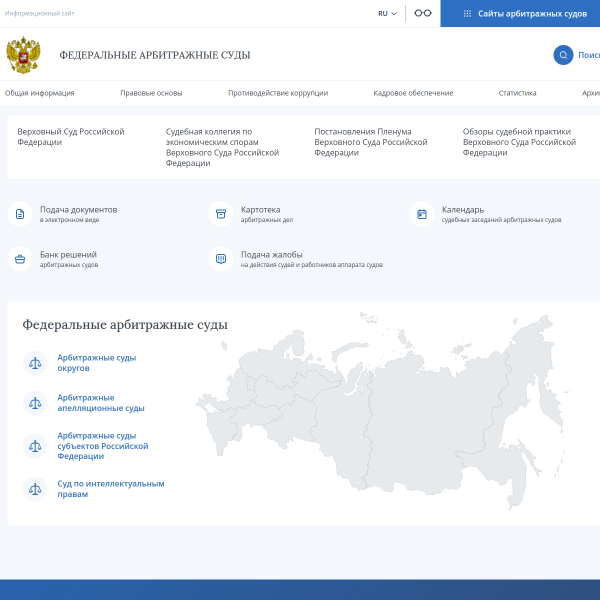
Task: Open Статистика menu item
Action: pyautogui.click(x=517, y=93)
